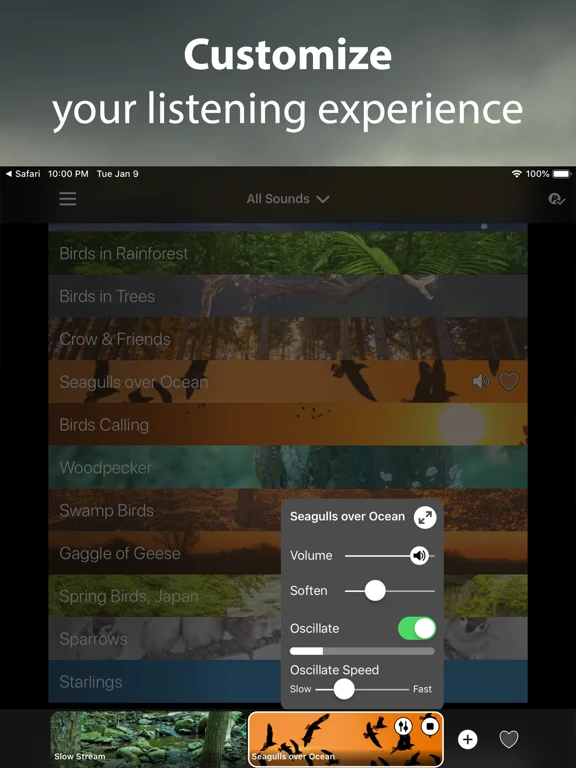Tap the checkmark icon in top-right header
The height and width of the screenshot is (768, 576).
[556, 199]
